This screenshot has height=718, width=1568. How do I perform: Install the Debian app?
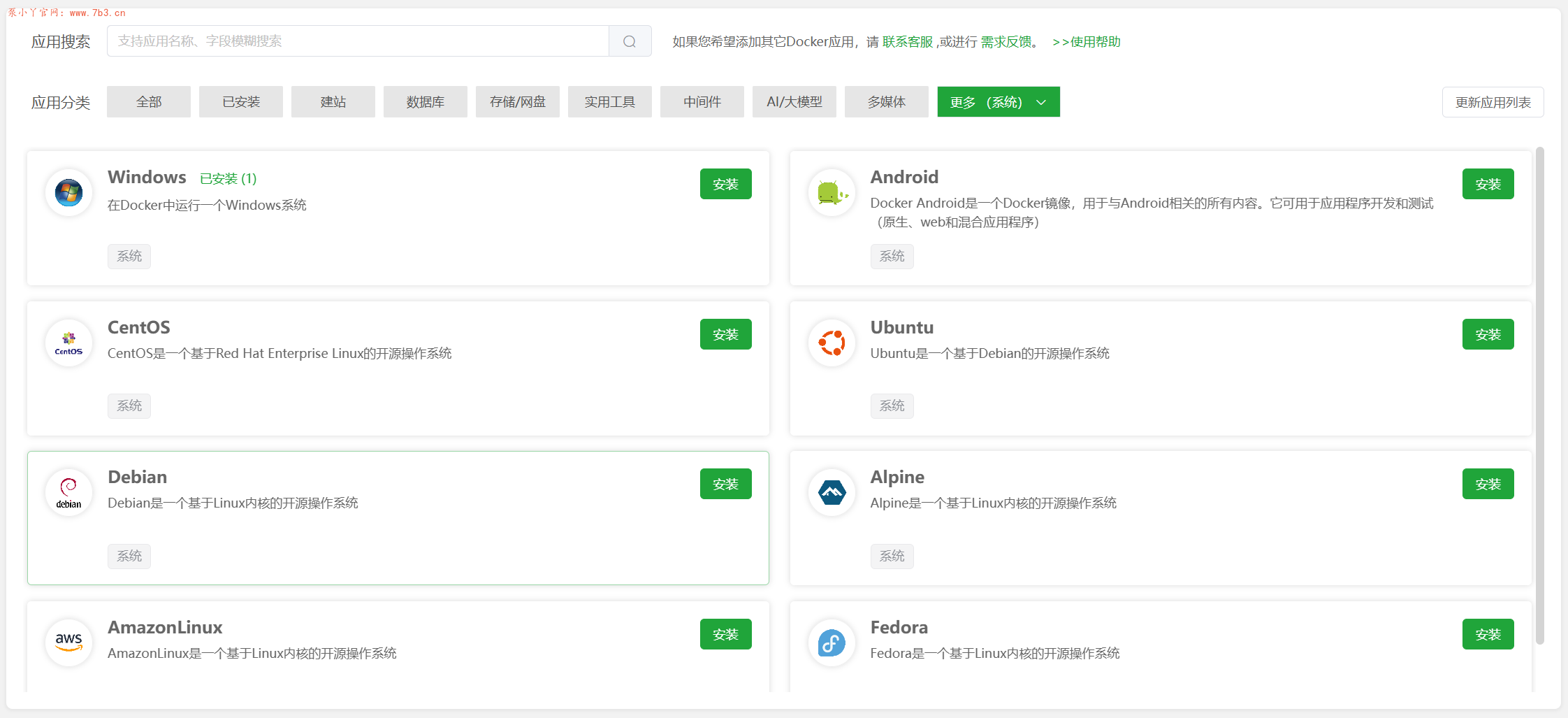pyautogui.click(x=726, y=484)
